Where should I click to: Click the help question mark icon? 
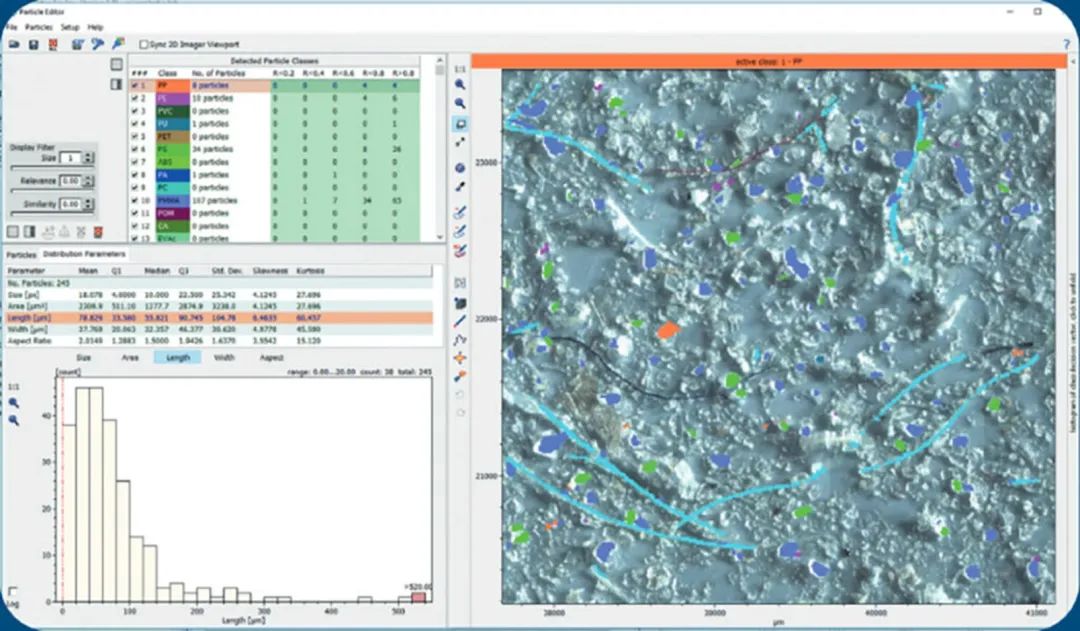[x=1066, y=45]
